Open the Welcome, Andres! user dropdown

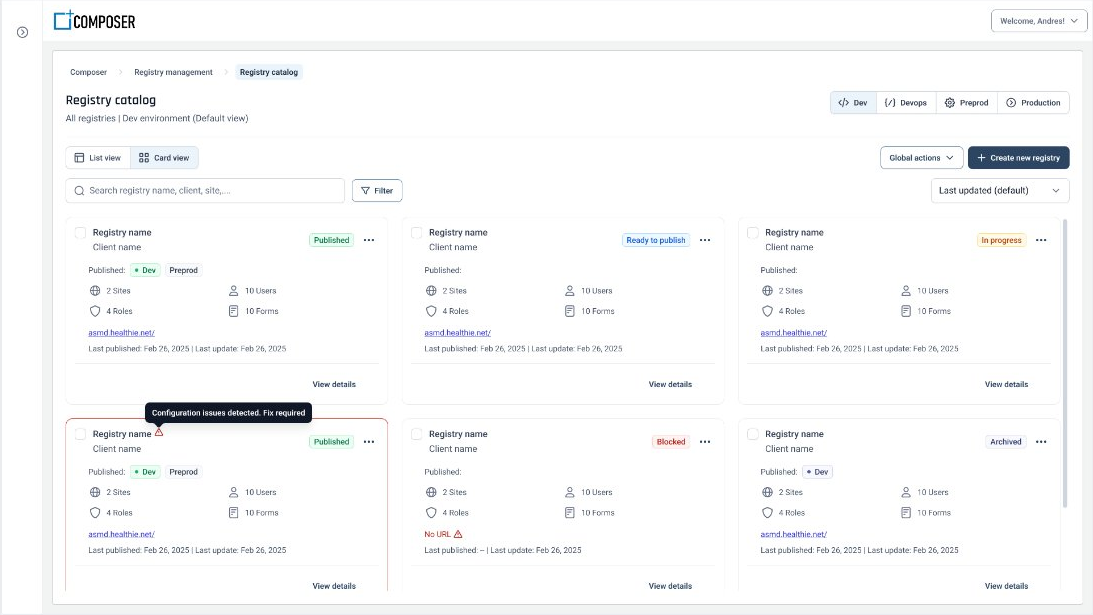[x=1039, y=21]
